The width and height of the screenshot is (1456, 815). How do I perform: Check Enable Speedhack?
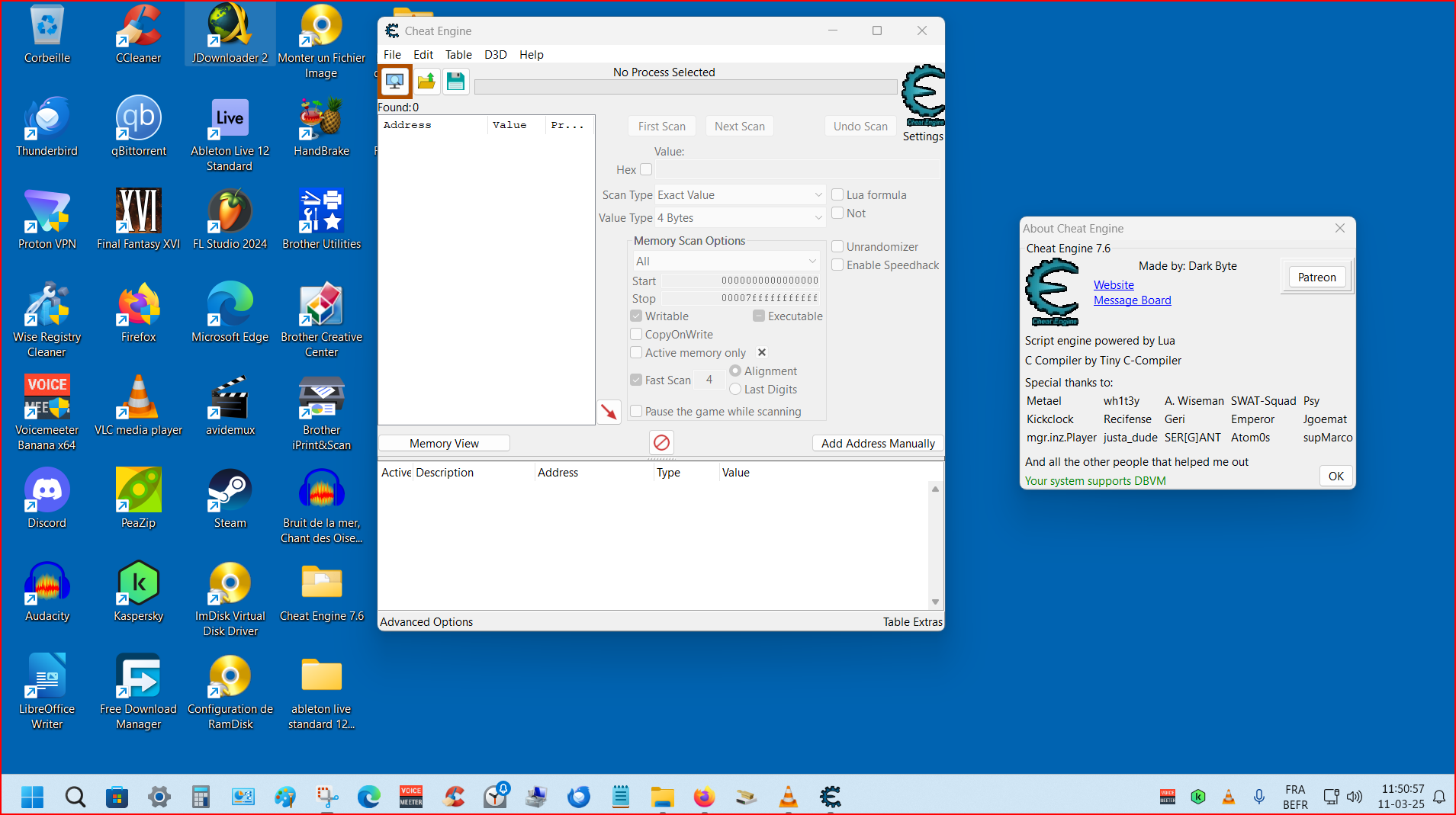(x=837, y=265)
